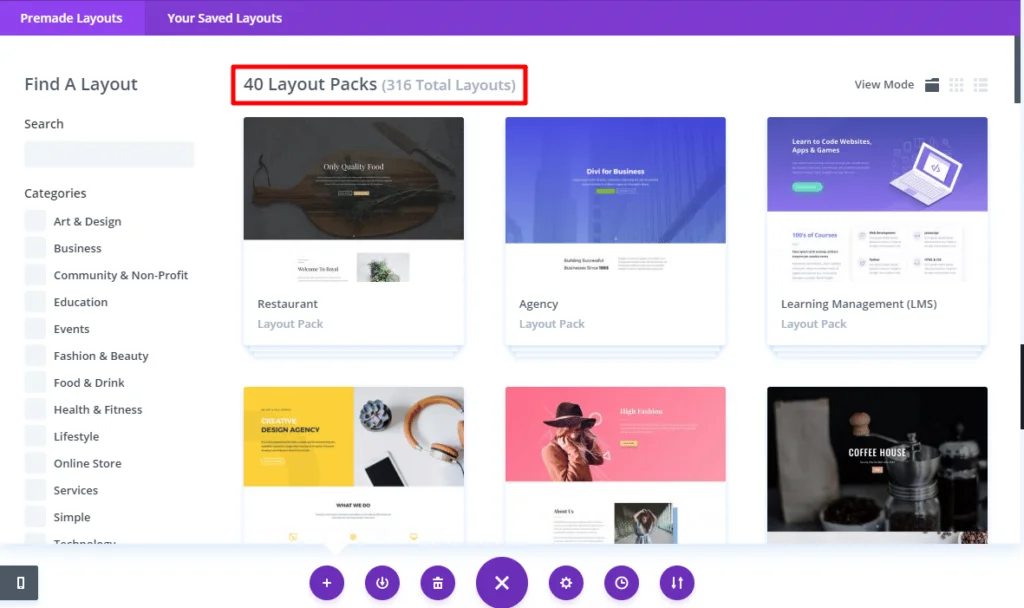Click the Find A Layout heading
This screenshot has width=1024, height=608.
81,84
